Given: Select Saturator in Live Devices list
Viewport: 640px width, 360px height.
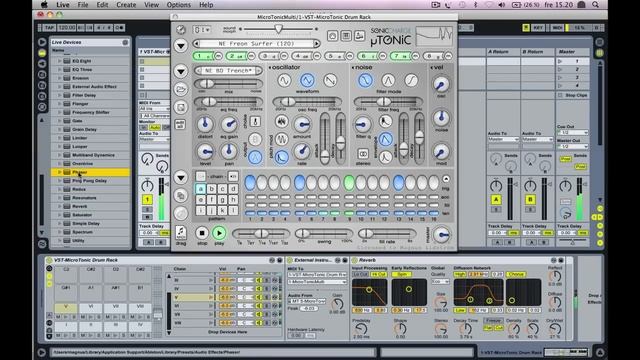Looking at the screenshot, I should tap(82, 215).
